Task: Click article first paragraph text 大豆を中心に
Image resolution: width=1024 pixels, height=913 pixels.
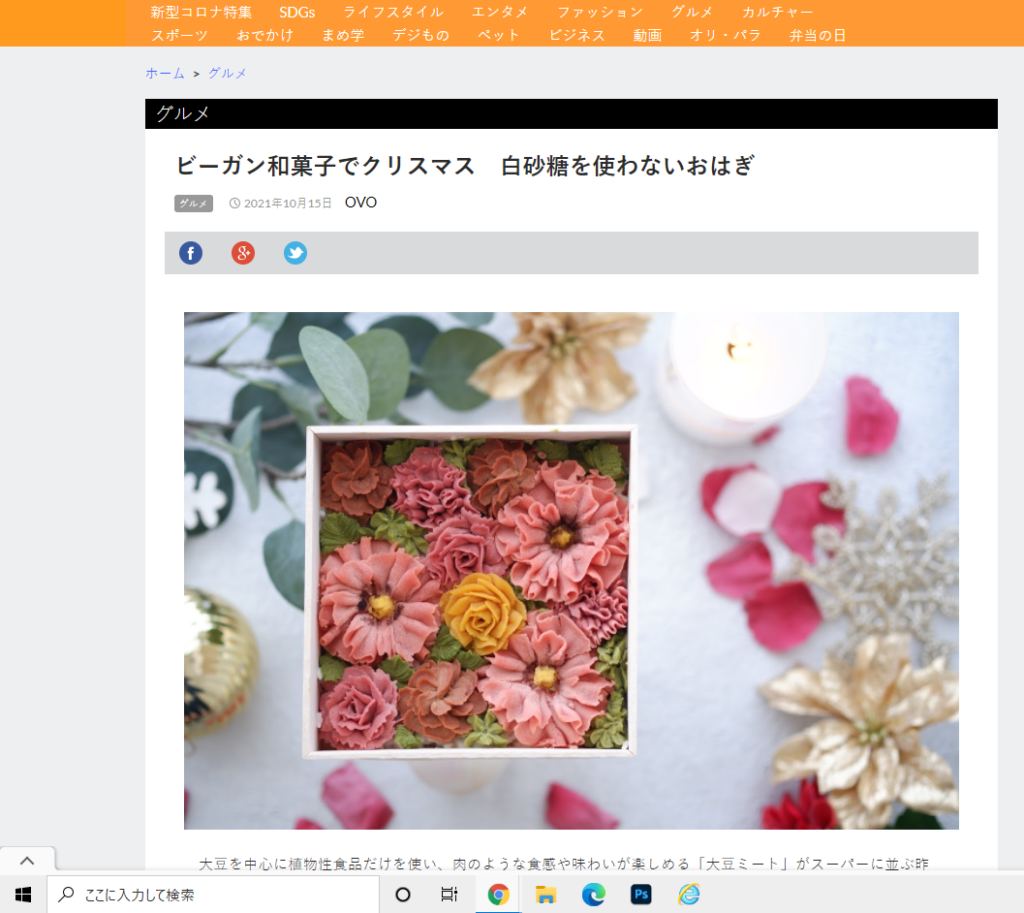Action: point(563,864)
